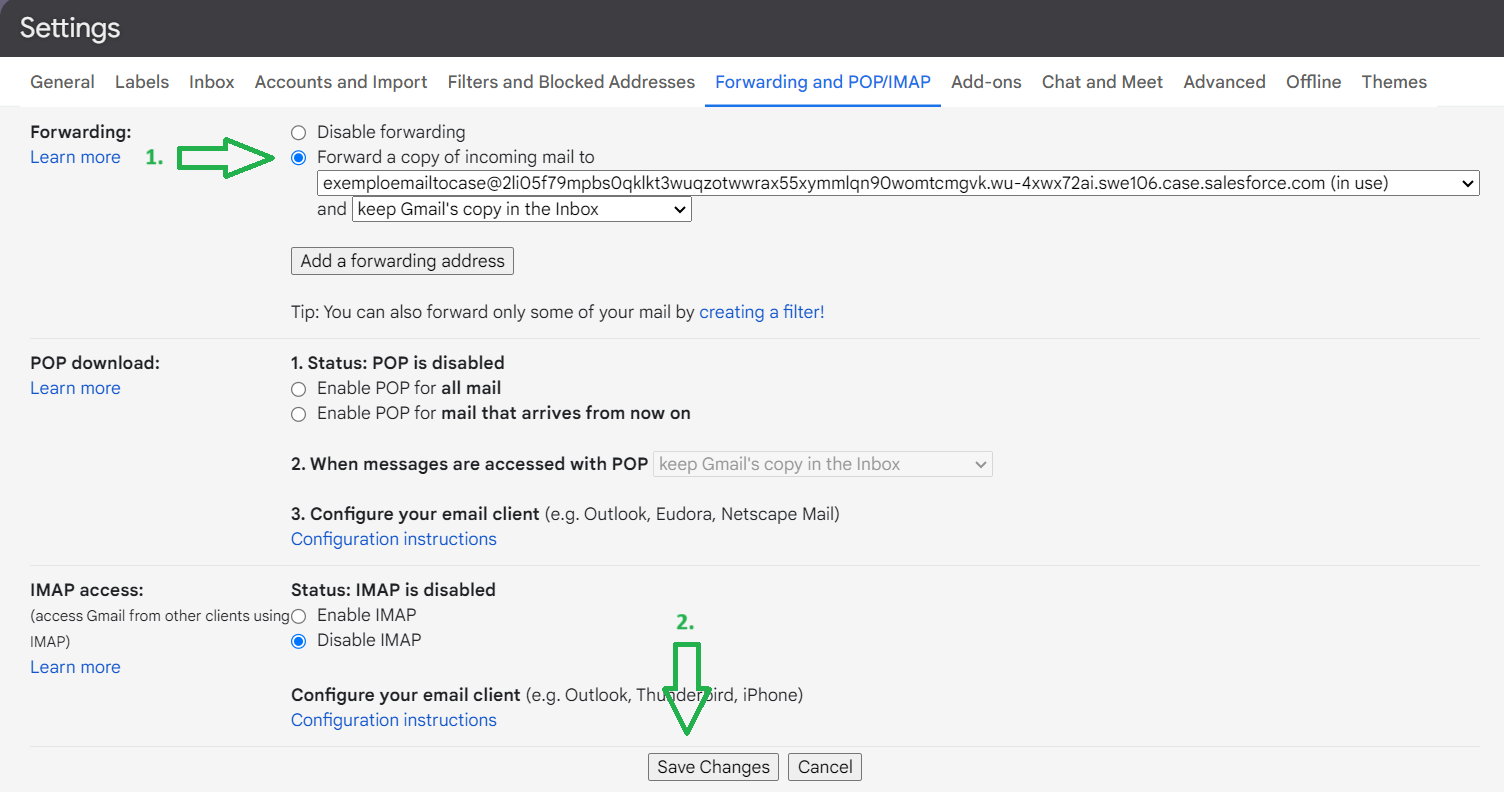
Task: Enable POP for mail arriving from now on
Action: point(298,413)
